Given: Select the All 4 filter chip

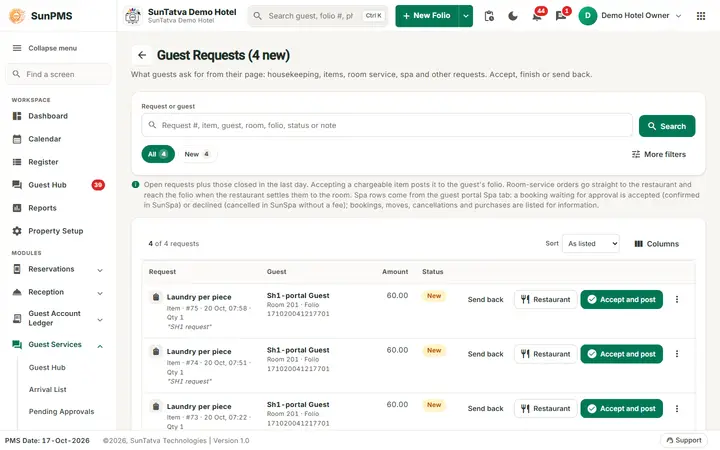Looking at the screenshot, I should click(x=158, y=154).
